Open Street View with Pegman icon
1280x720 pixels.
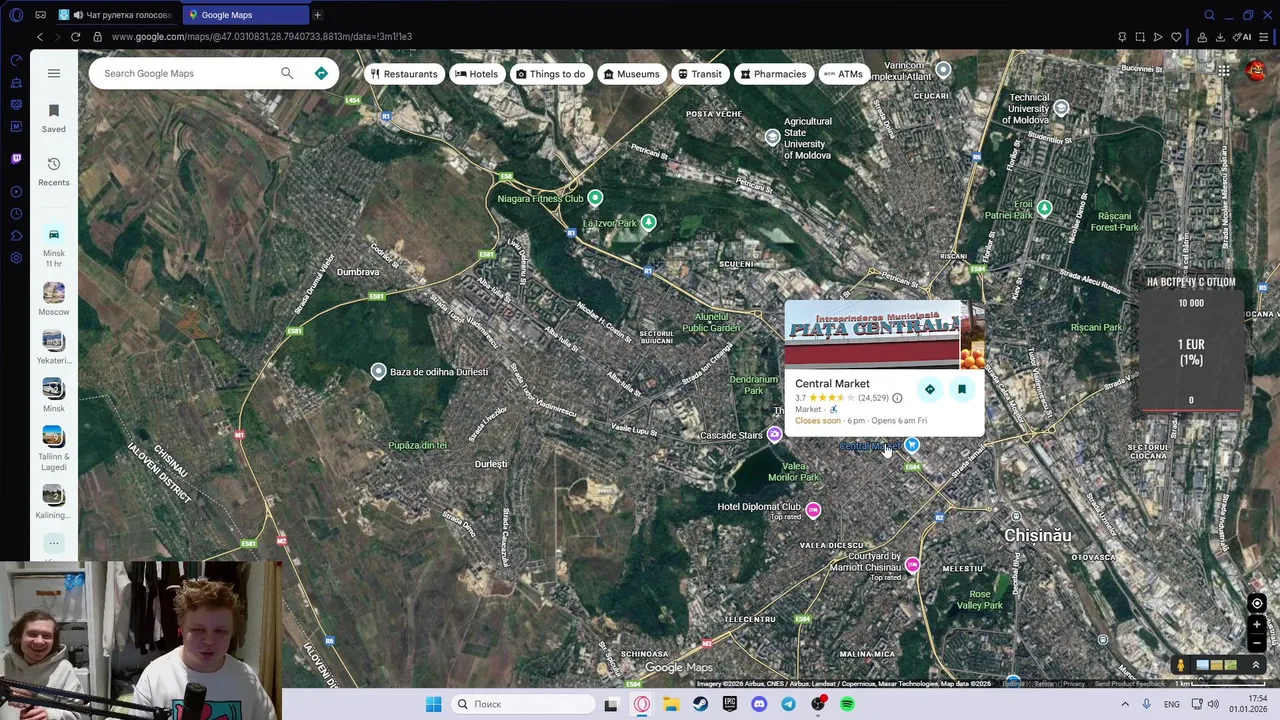[1180, 665]
